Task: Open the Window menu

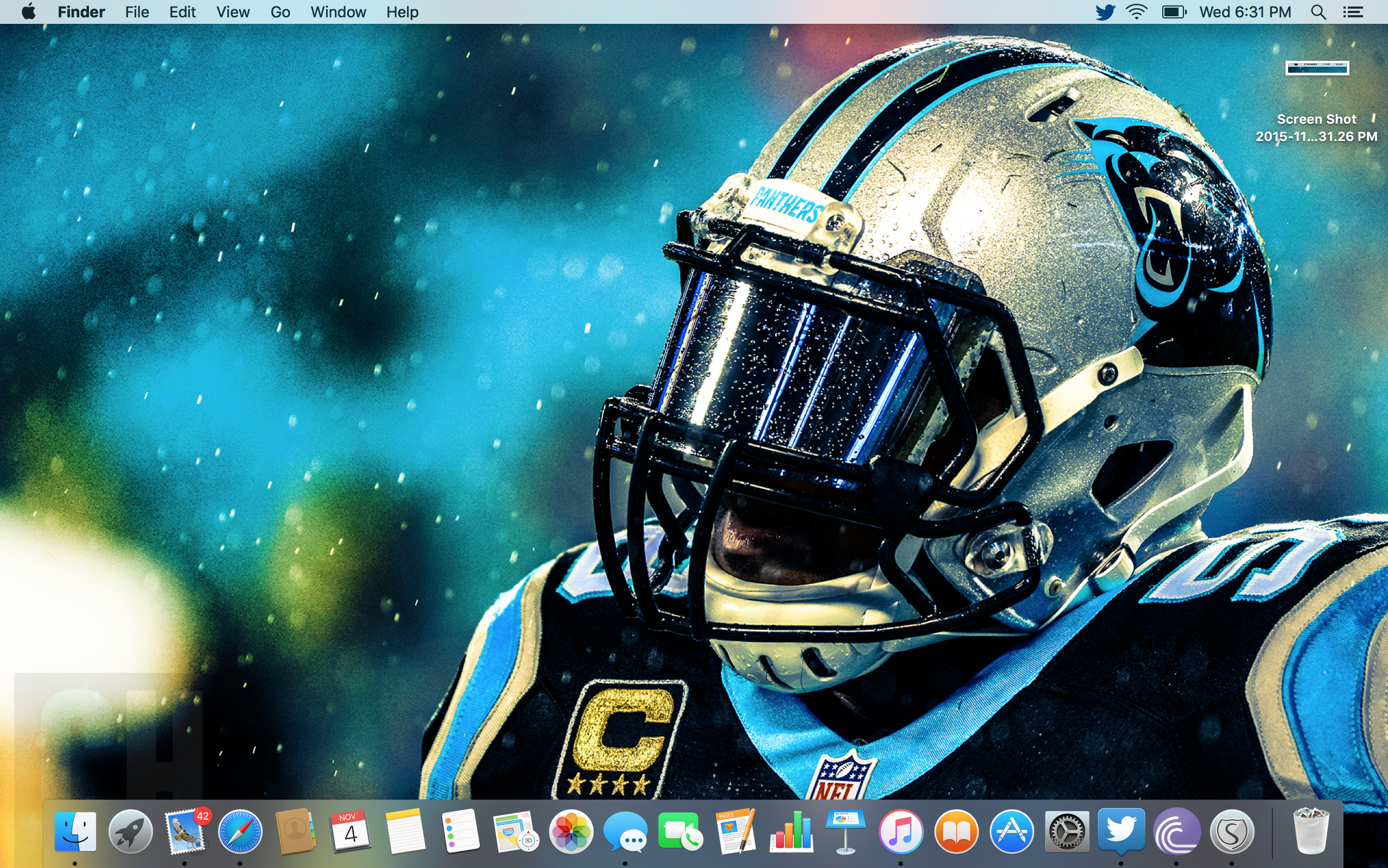Action: click(x=338, y=12)
